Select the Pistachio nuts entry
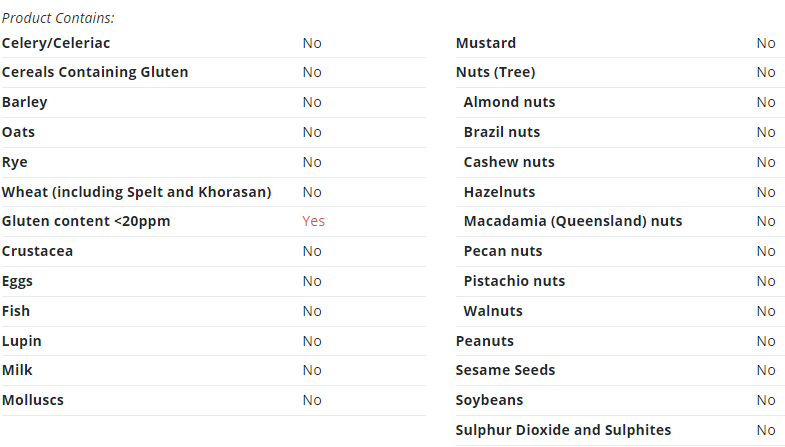 (x=515, y=281)
